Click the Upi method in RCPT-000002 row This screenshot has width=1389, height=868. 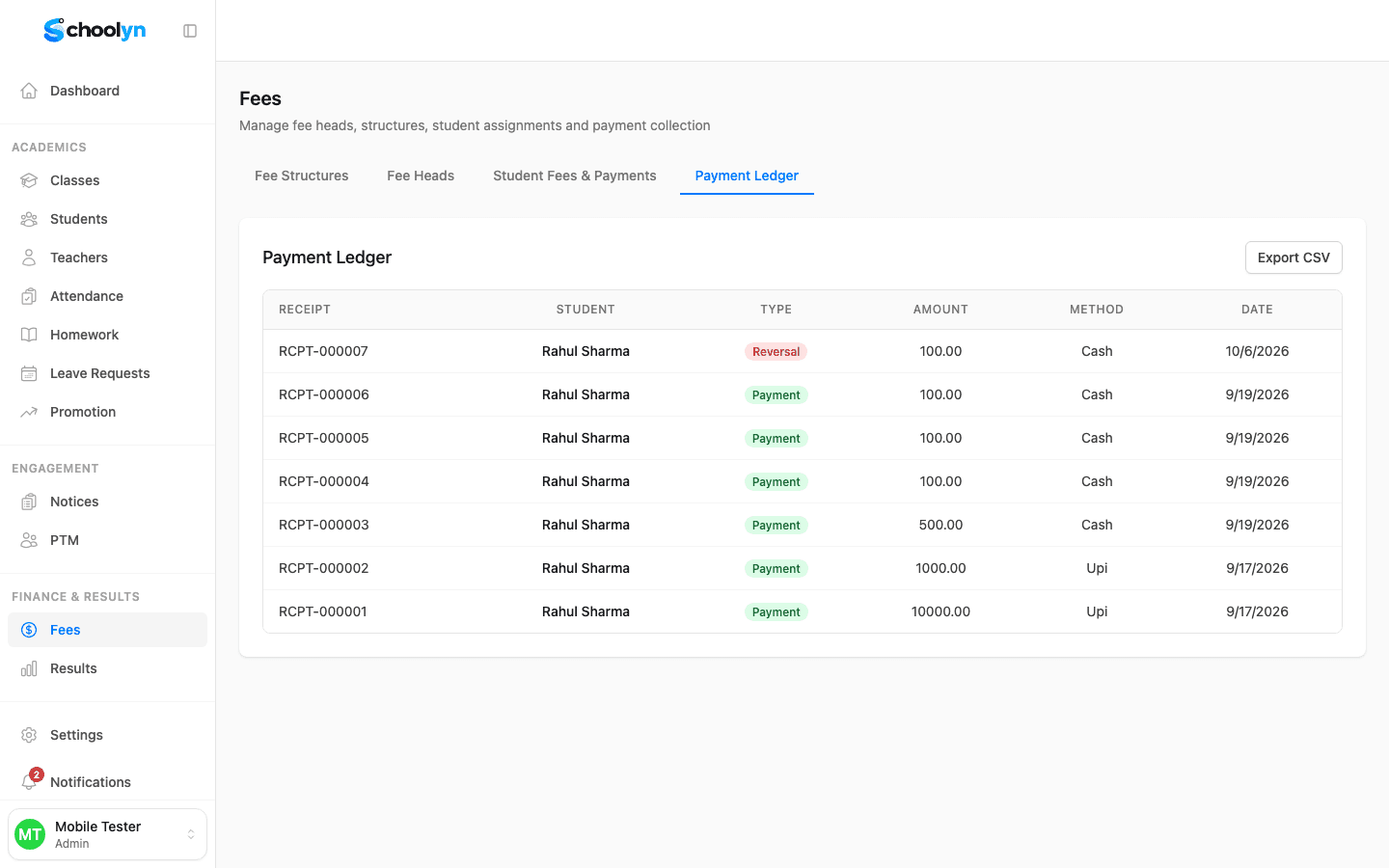(x=1097, y=568)
